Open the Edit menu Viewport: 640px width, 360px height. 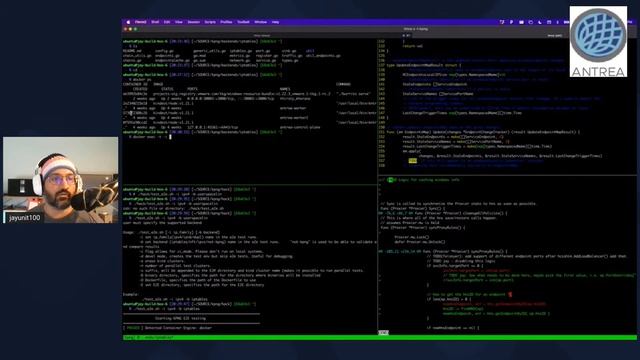tap(167, 22)
